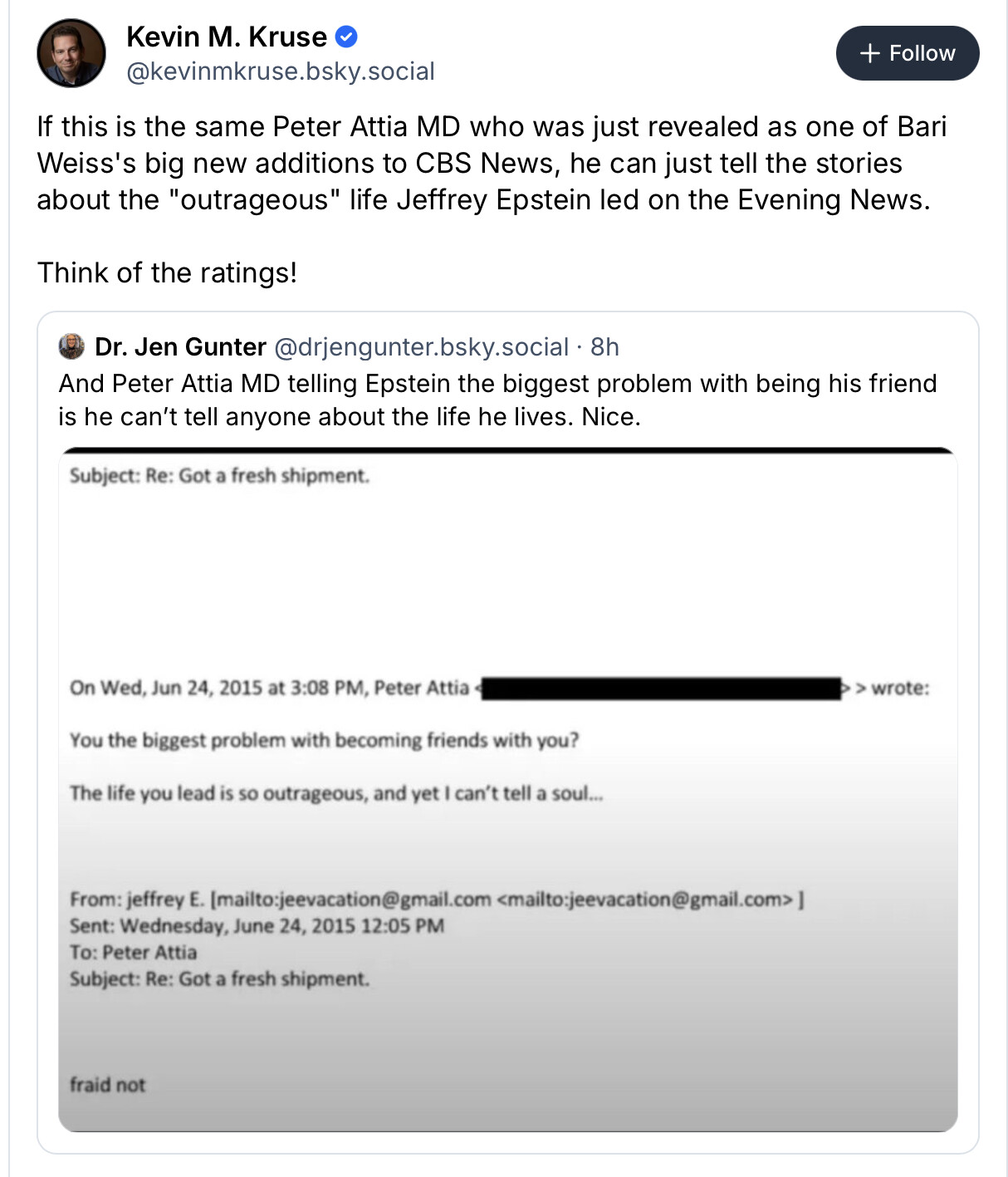Click the main post text about CBS News

pos(492,163)
